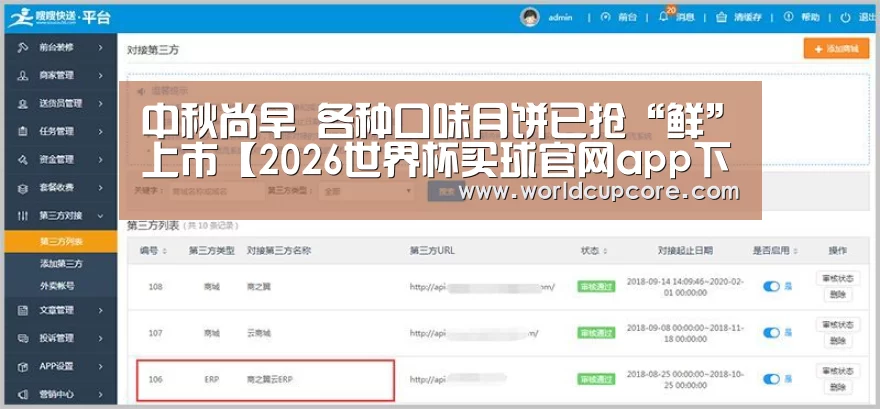The height and width of the screenshot is (409, 880).
Task: Collapse the 第三方对接 chevron
Action: pos(100,216)
